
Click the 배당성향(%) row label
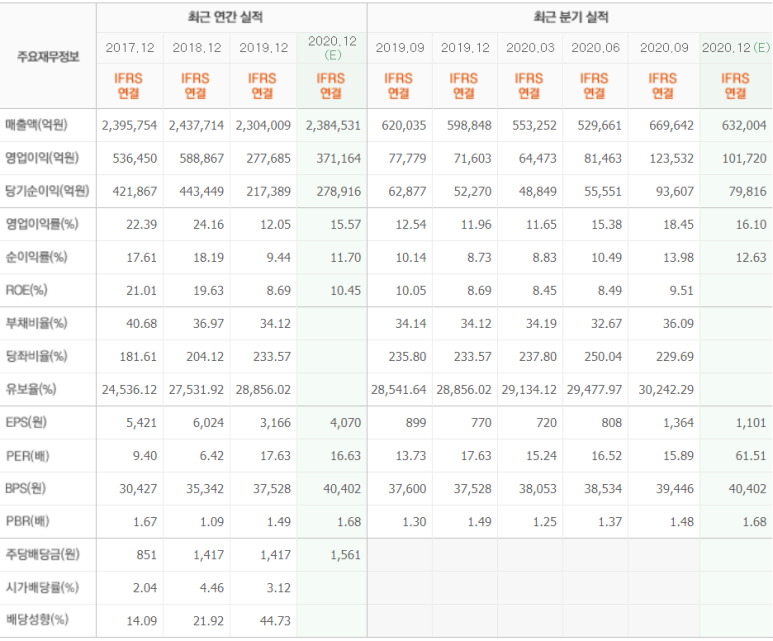(36, 620)
